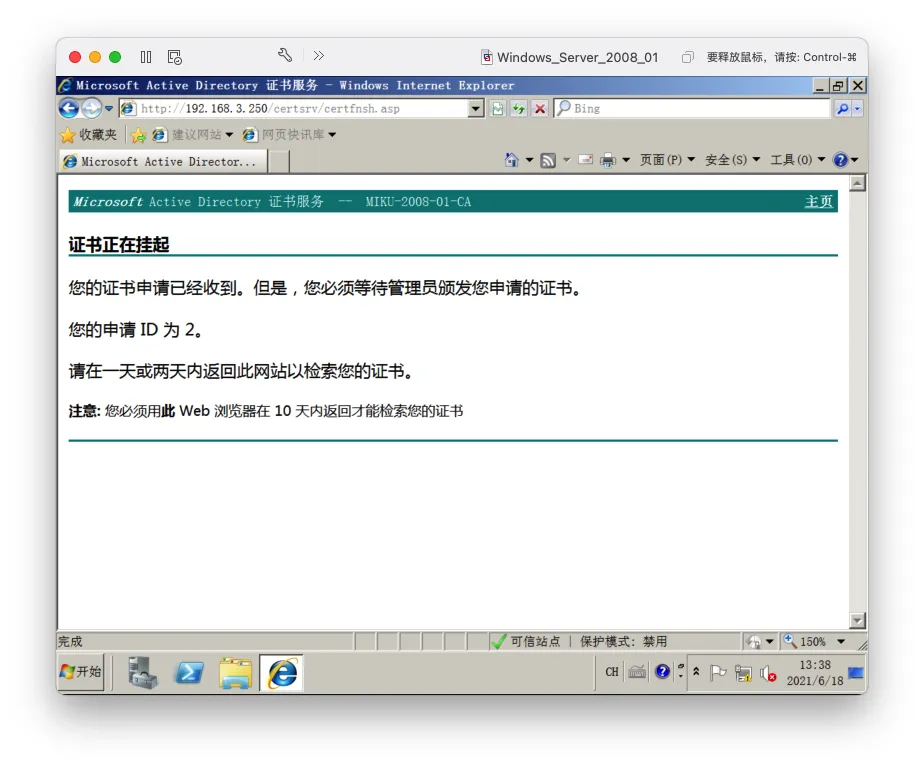This screenshot has height=769, width=924.
Task: Click the certsrv address bar
Action: click(293, 108)
